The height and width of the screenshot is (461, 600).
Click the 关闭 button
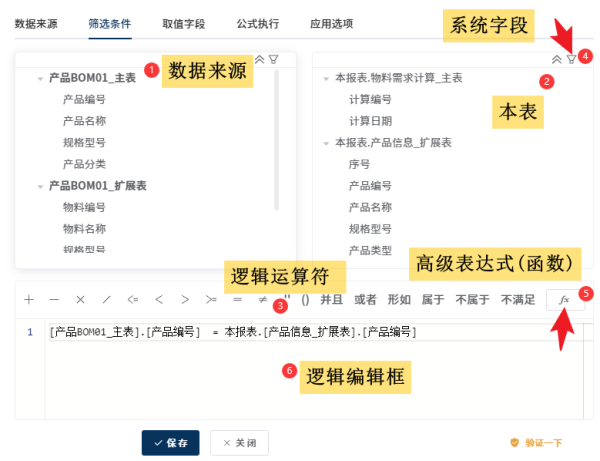(x=240, y=443)
